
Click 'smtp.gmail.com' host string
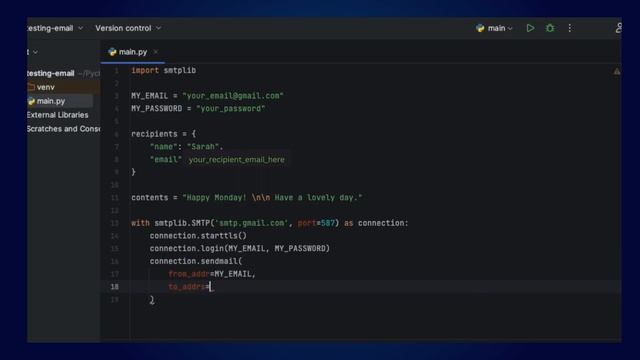coord(251,223)
